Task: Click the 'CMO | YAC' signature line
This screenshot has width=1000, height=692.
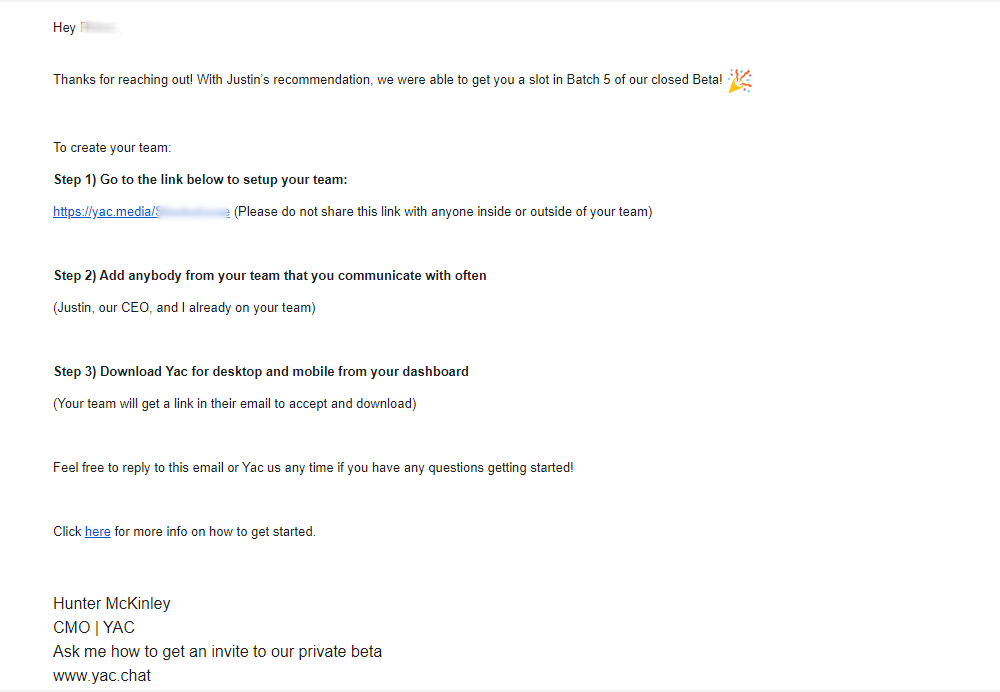Action: tap(94, 628)
